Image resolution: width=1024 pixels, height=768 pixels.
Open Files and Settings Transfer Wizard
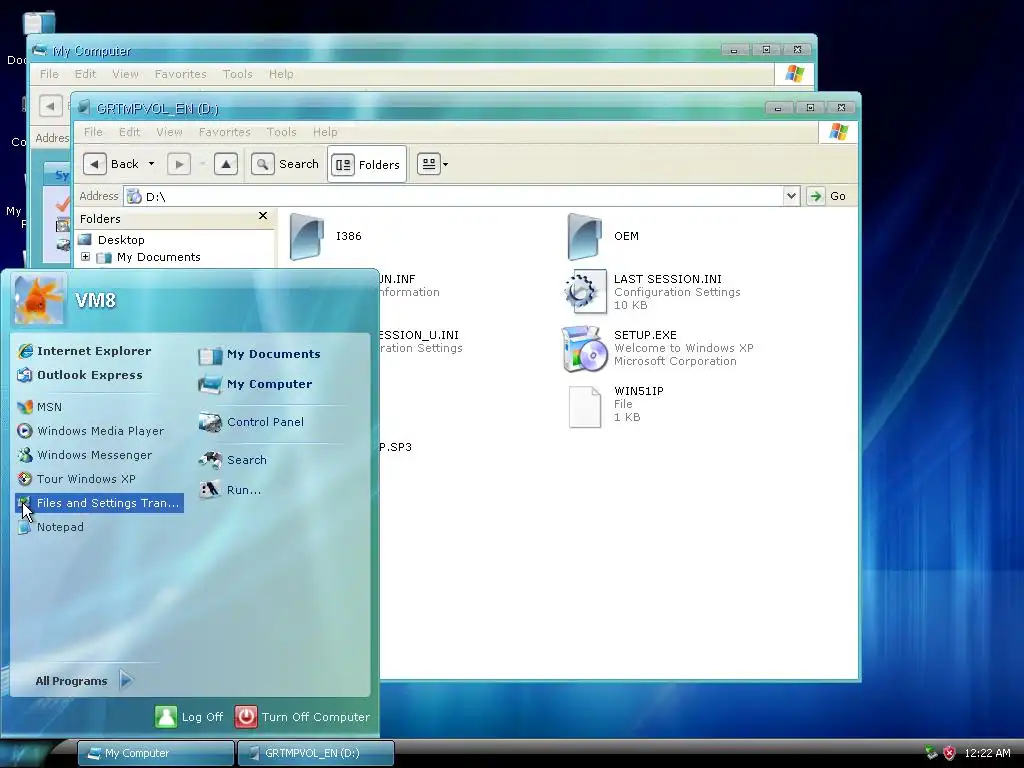coord(99,503)
